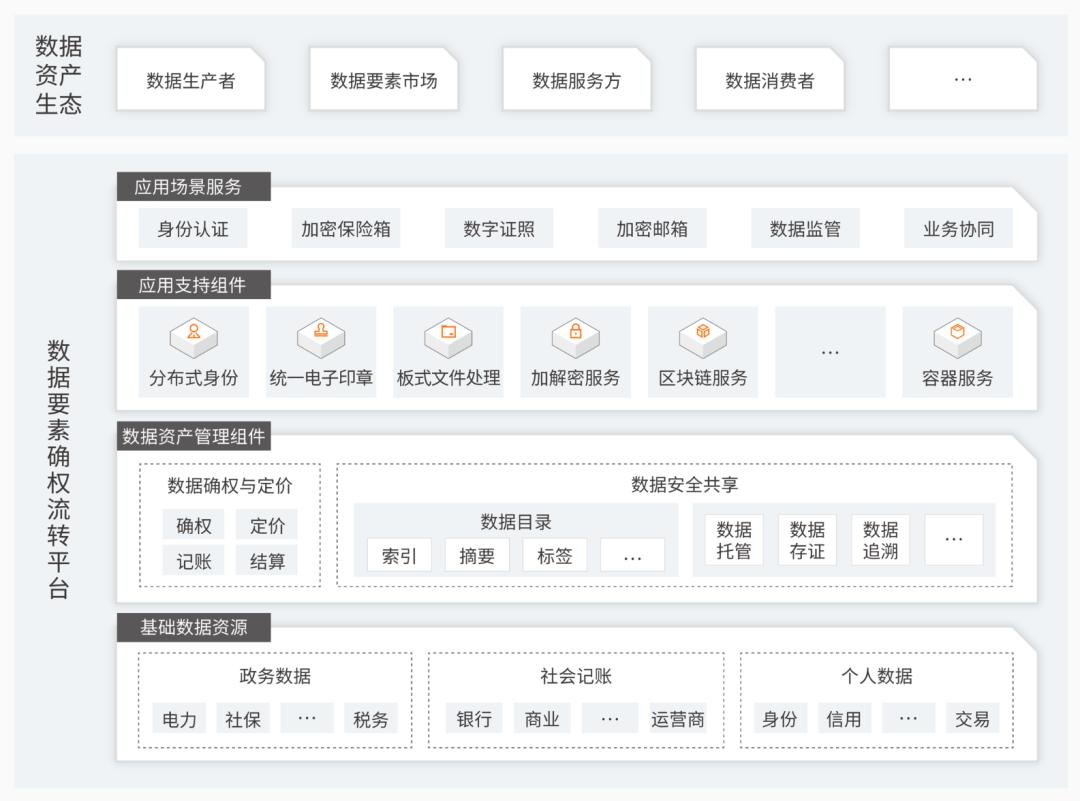
Task: Click the 统一电子印章 stamp icon
Action: 321,338
